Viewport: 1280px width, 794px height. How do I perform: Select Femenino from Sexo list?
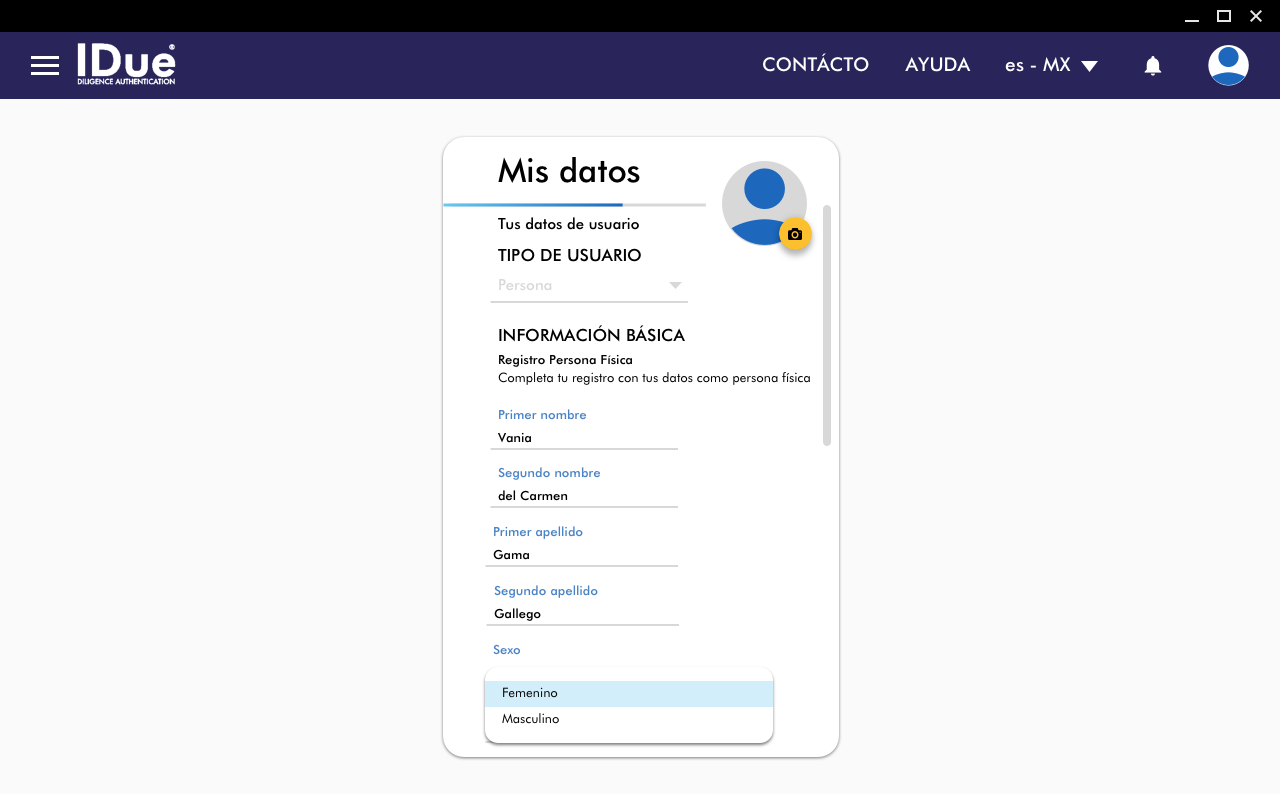(x=628, y=693)
